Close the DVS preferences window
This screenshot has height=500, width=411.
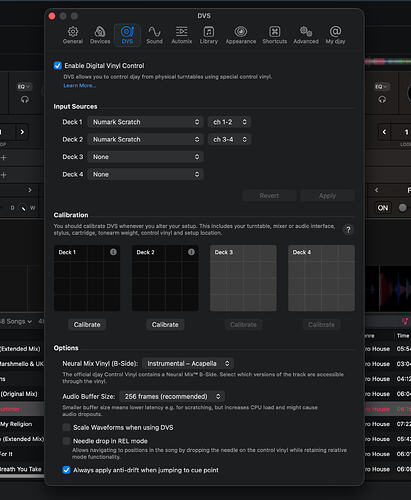coord(52,16)
